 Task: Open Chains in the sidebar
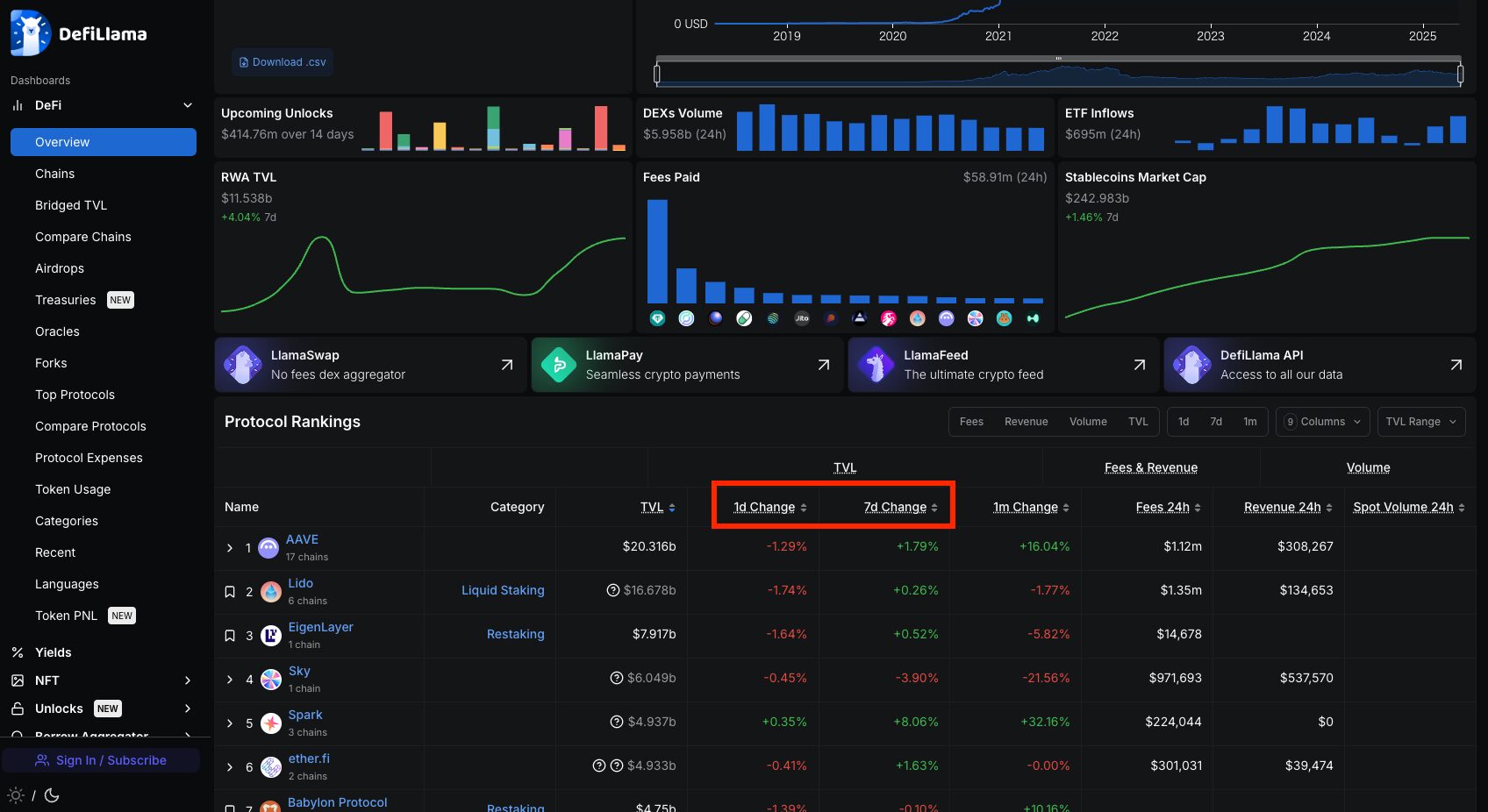coord(104,174)
